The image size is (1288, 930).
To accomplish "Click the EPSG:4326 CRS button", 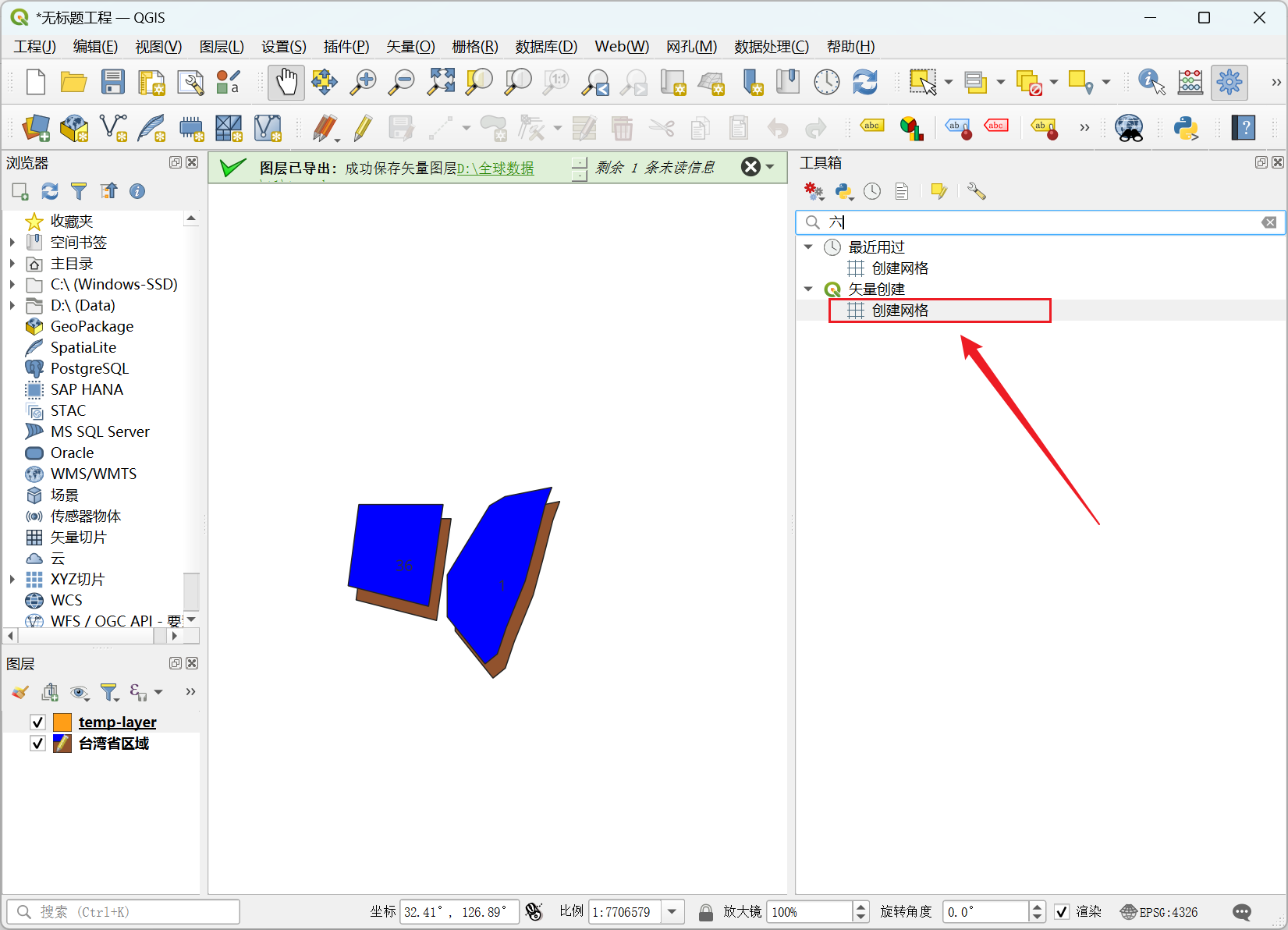I will pos(1159,911).
